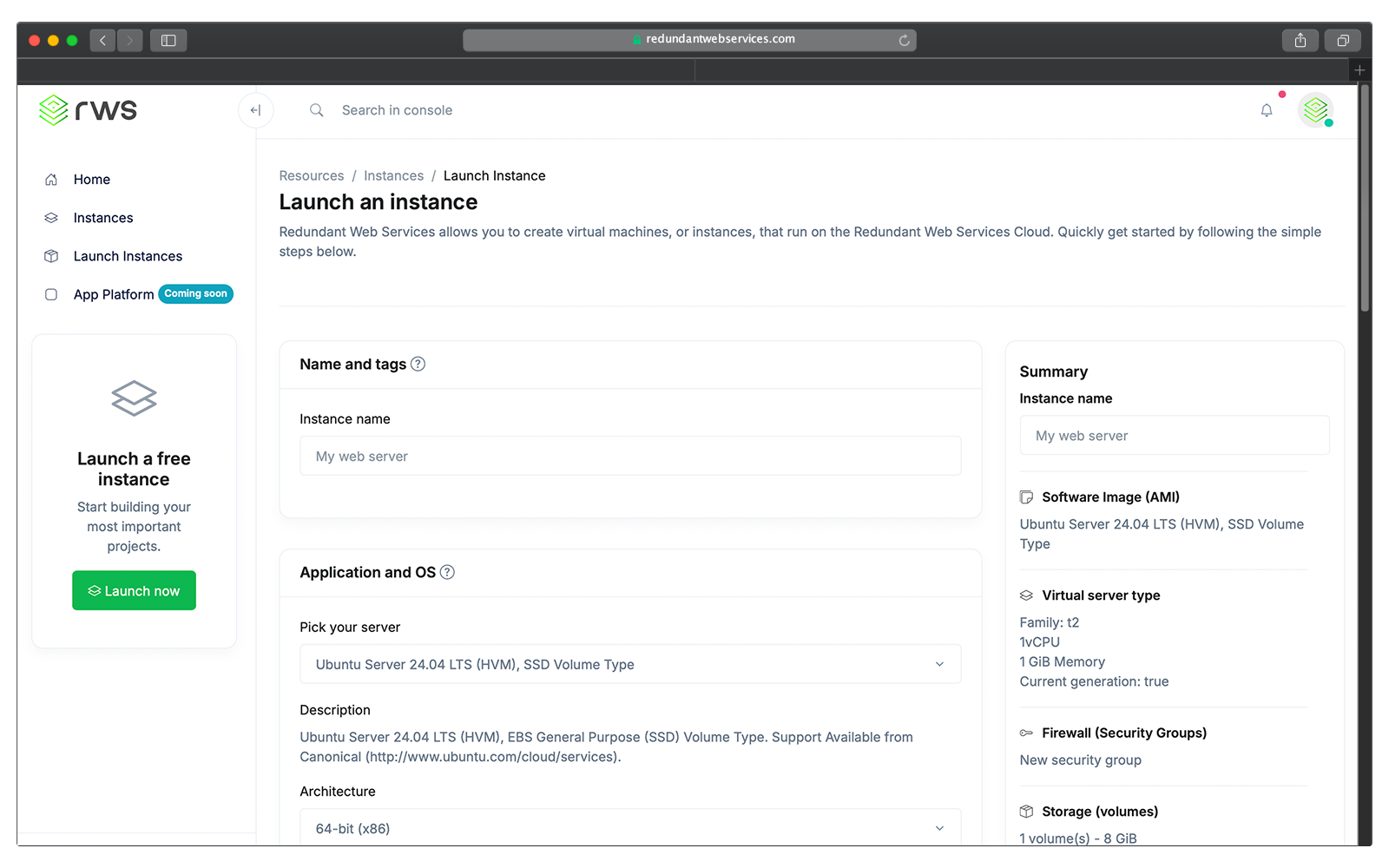Click the Current generation: true text

pos(1094,681)
